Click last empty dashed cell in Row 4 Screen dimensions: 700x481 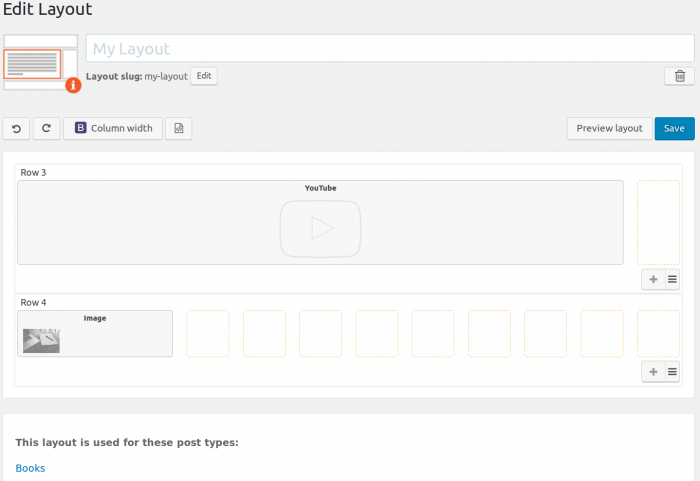click(x=658, y=334)
